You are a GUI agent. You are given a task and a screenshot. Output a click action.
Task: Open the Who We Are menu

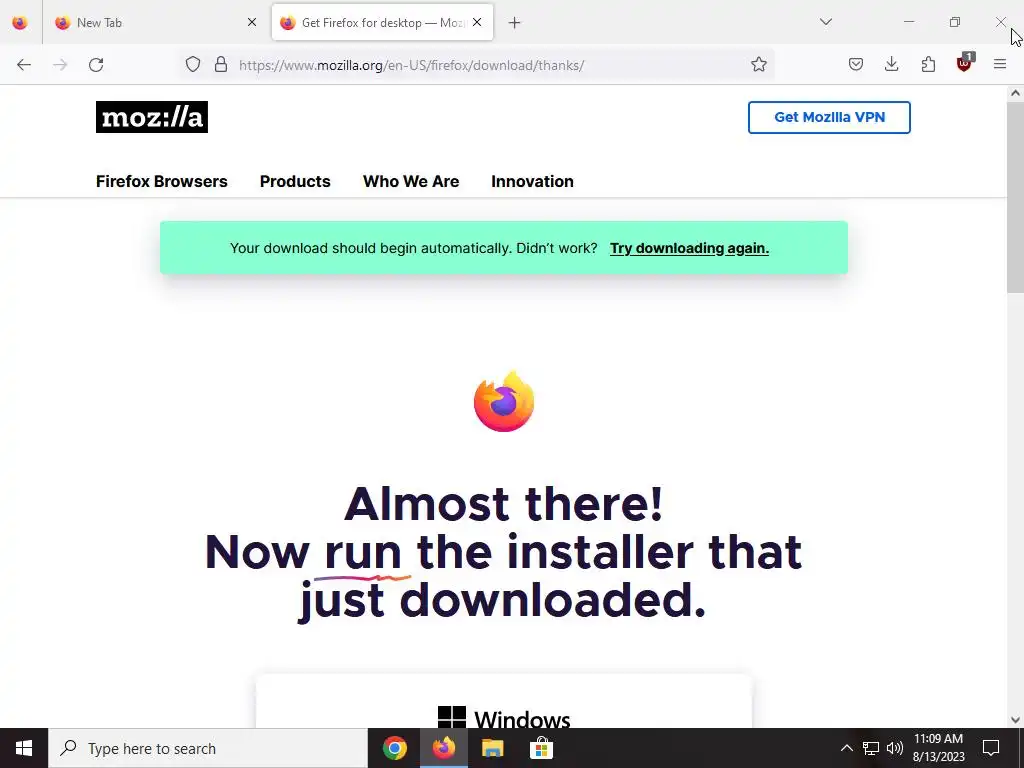(411, 182)
